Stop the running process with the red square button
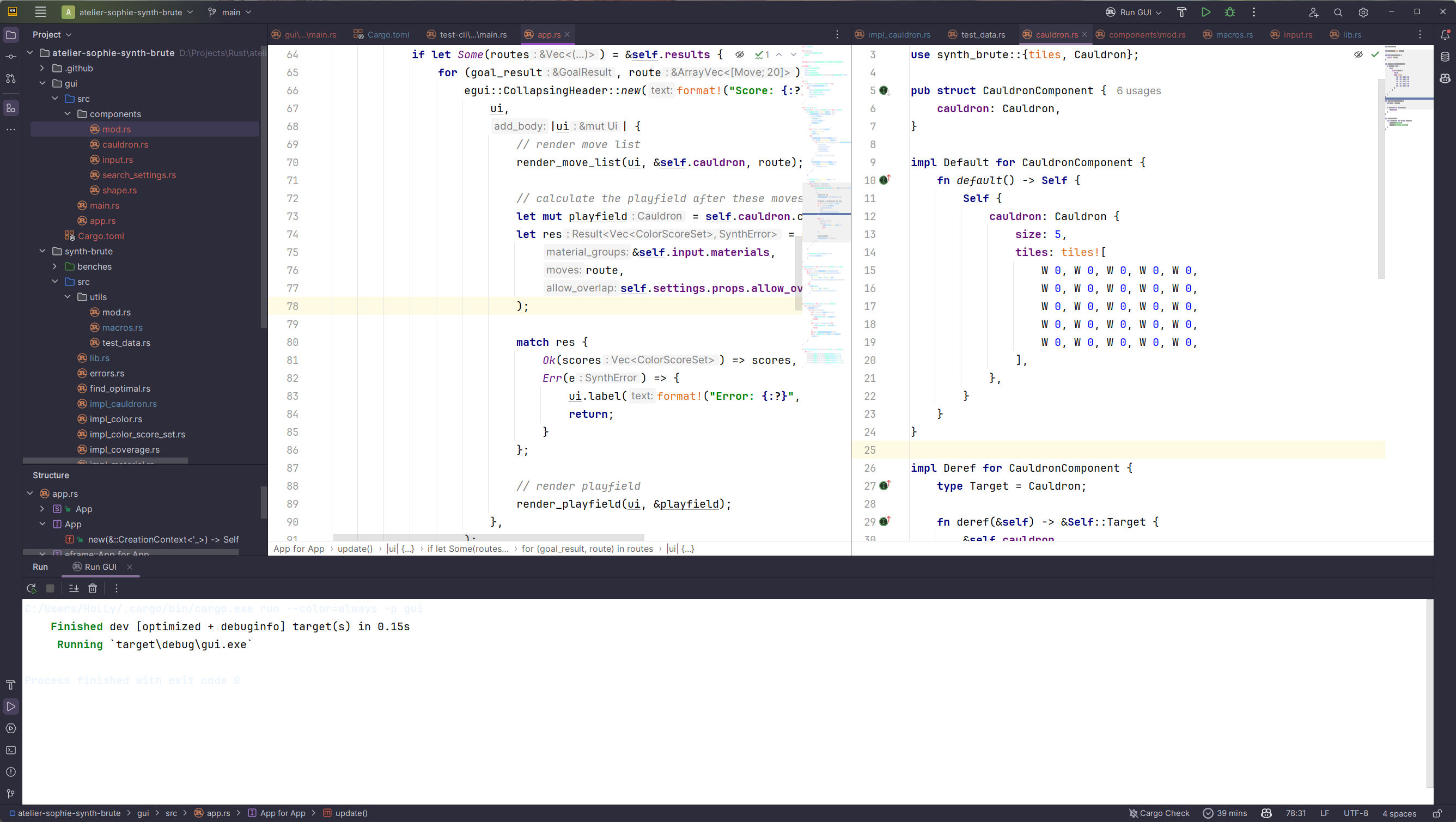 click(x=50, y=588)
